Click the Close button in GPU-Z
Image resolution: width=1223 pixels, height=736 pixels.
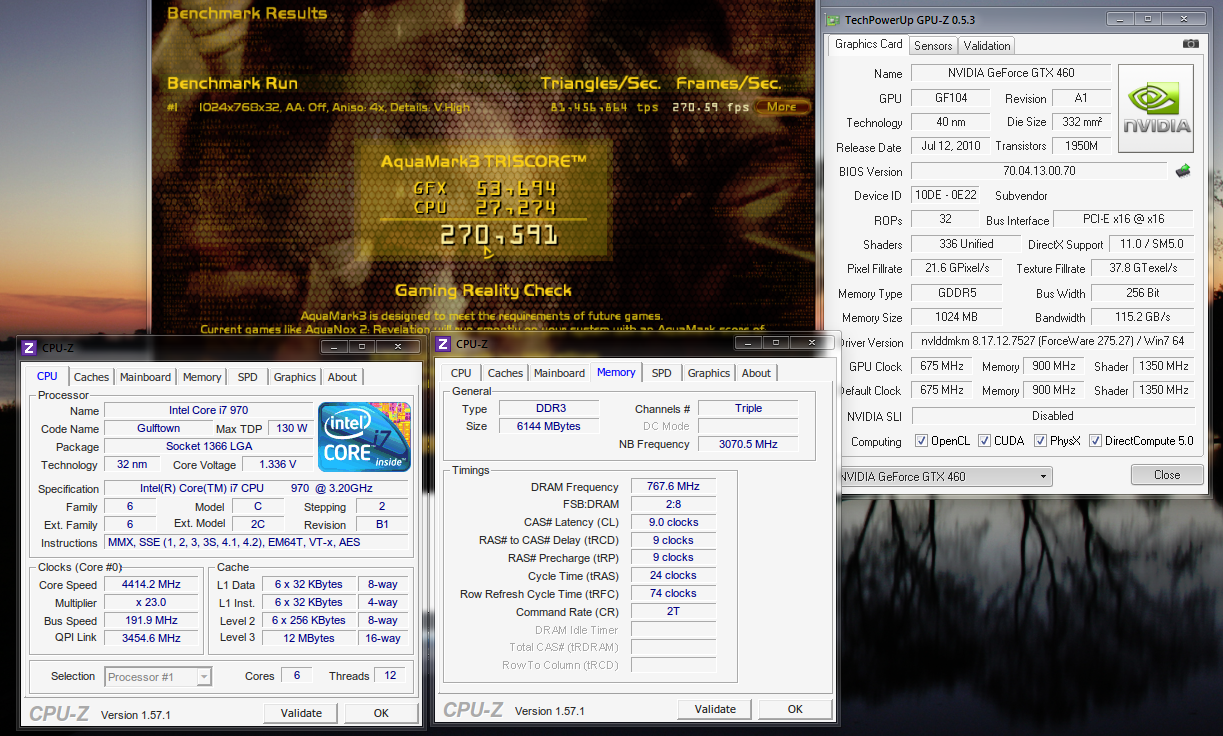(1167, 475)
